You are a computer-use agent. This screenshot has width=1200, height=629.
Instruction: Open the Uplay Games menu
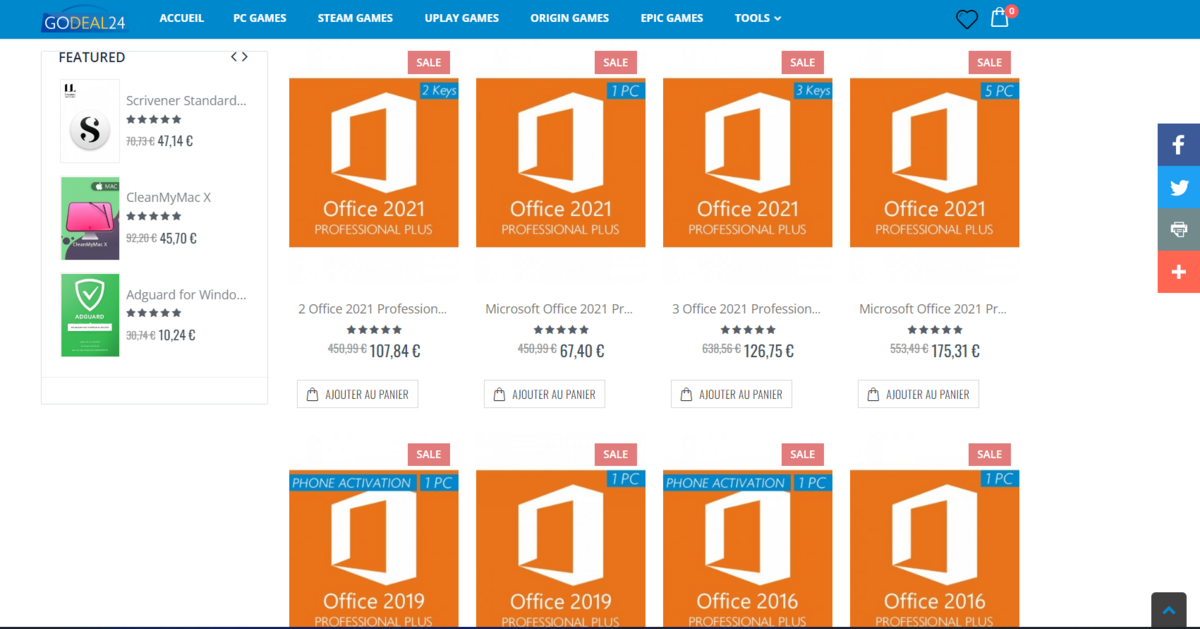[461, 18]
